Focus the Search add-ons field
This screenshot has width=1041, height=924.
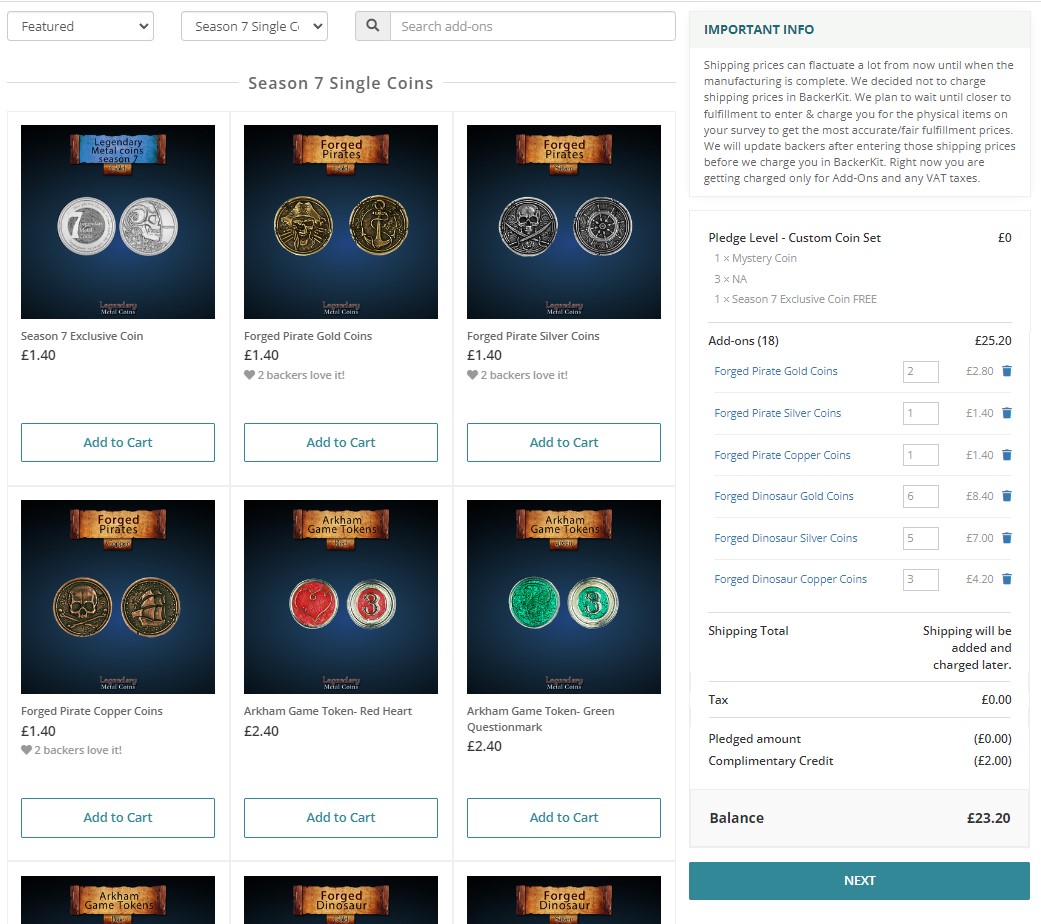[532, 26]
